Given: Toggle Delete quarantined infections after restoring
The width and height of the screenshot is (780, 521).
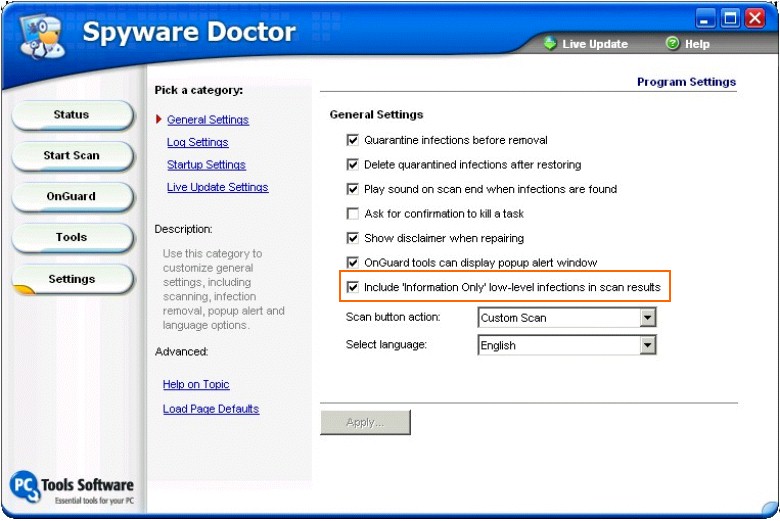Looking at the screenshot, I should tap(353, 164).
